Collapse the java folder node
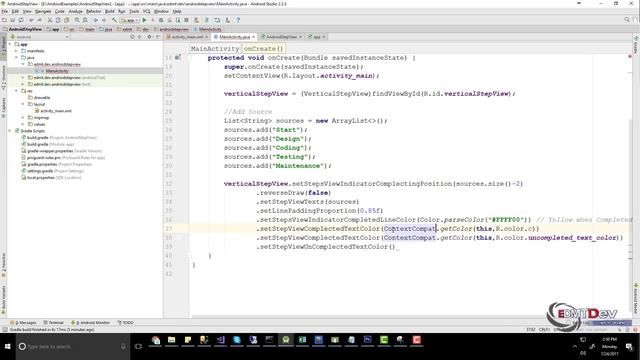 pos(17,58)
